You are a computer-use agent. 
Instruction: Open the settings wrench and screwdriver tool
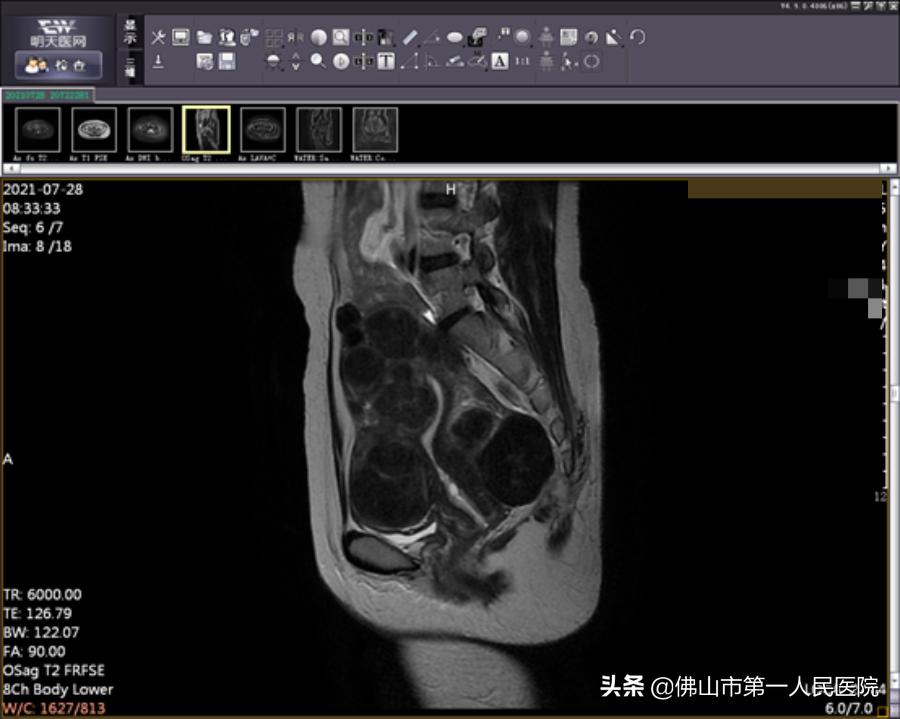click(x=158, y=38)
